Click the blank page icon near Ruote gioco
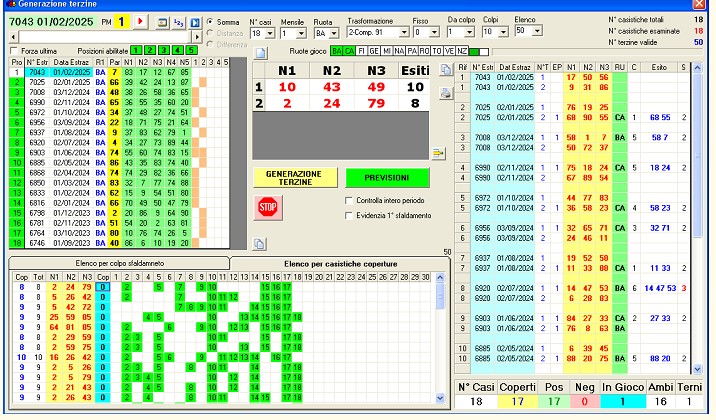The width and height of the screenshot is (716, 420). (x=259, y=64)
